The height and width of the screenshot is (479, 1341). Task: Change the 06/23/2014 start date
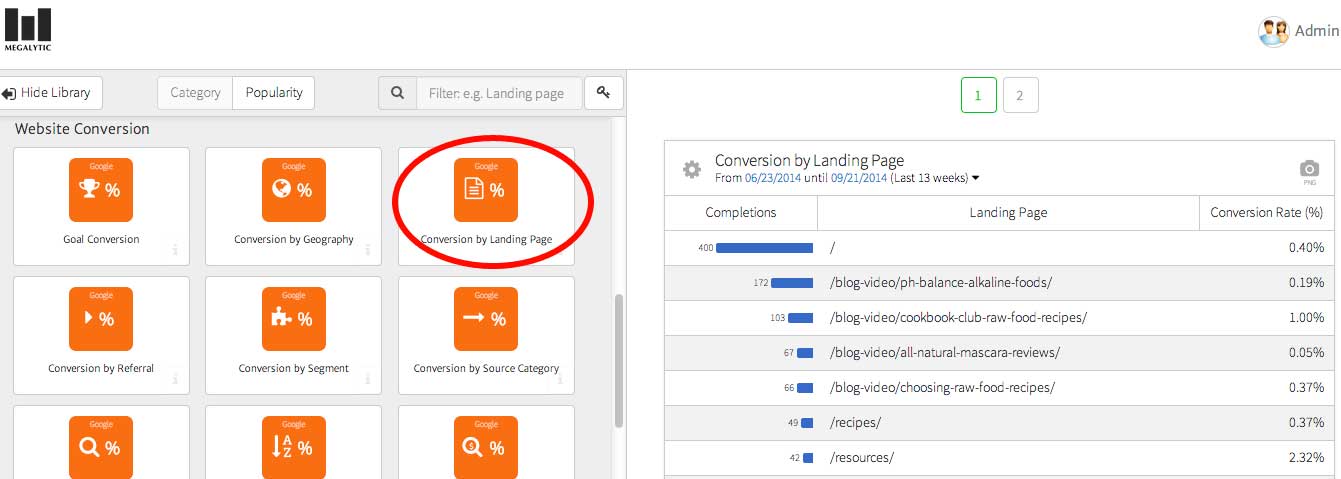pos(773,178)
